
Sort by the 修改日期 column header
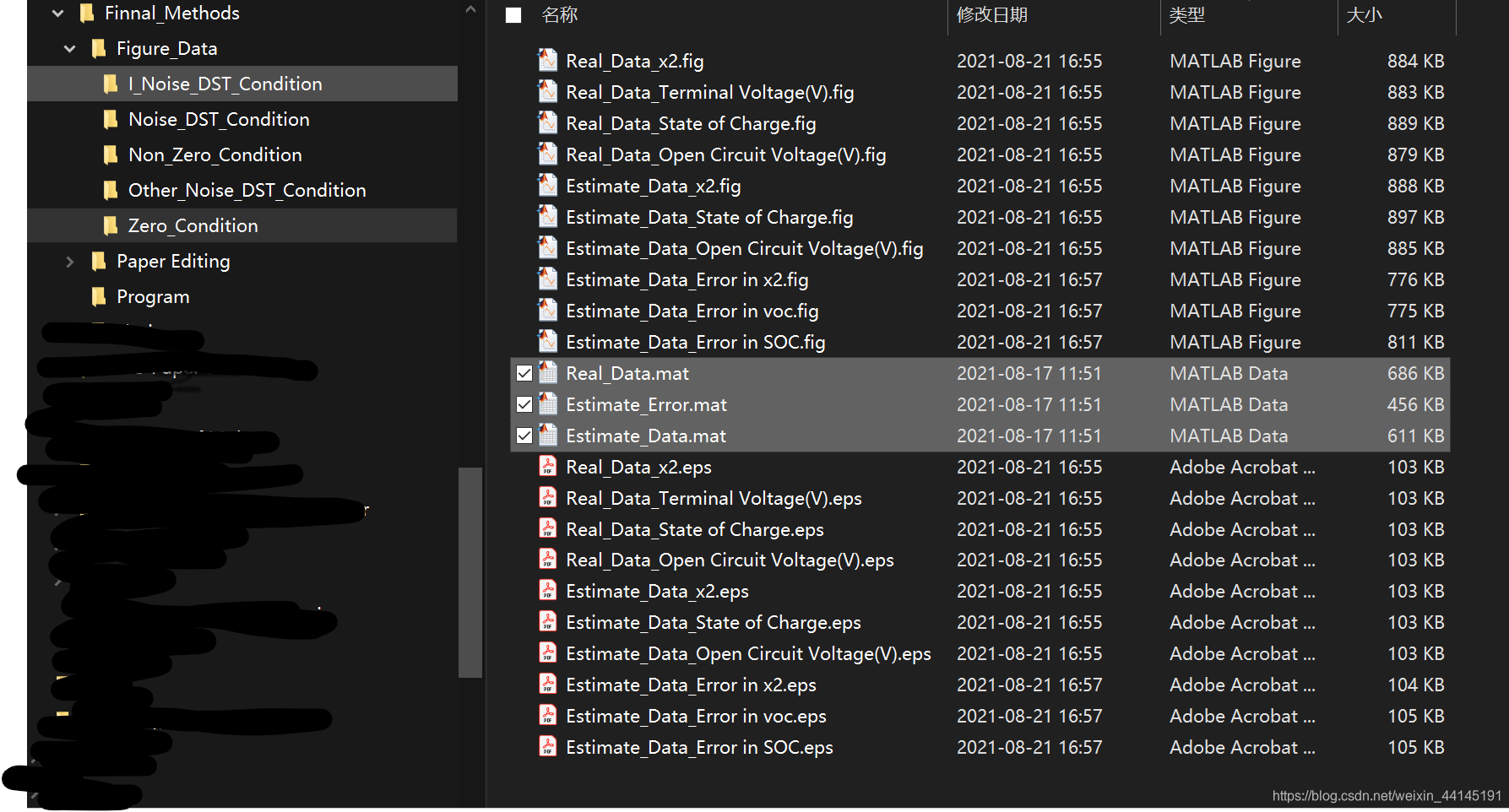(992, 15)
